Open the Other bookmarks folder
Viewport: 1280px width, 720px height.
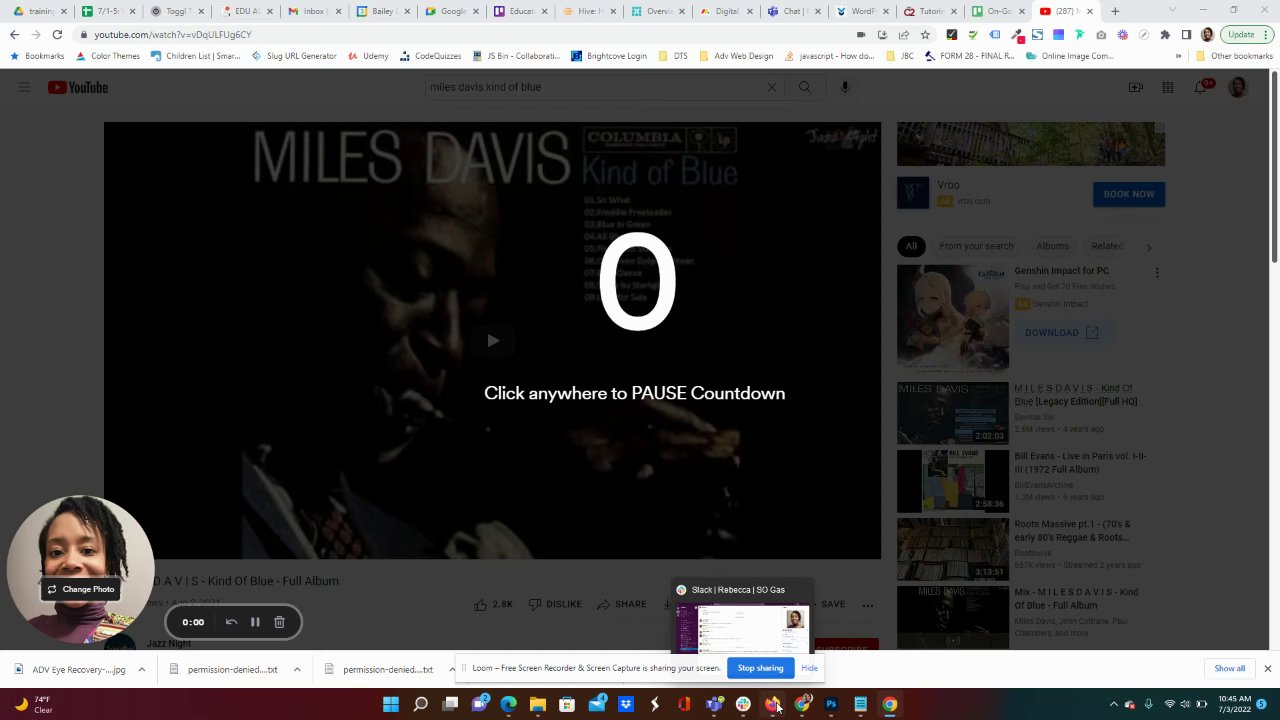tap(1234, 56)
